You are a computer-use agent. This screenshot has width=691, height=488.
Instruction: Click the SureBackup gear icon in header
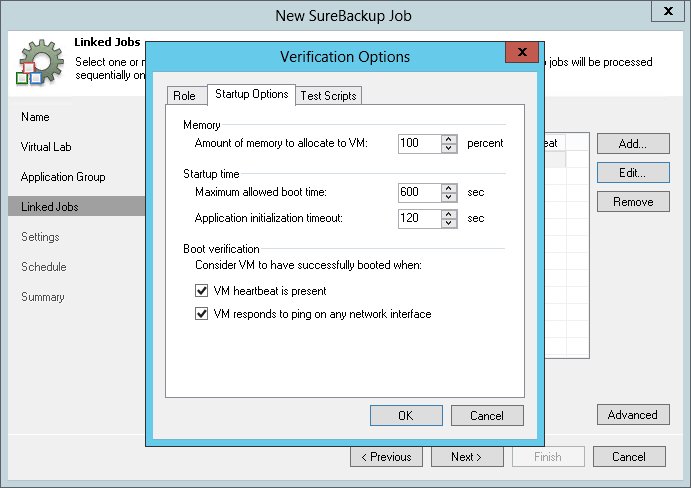click(40, 62)
